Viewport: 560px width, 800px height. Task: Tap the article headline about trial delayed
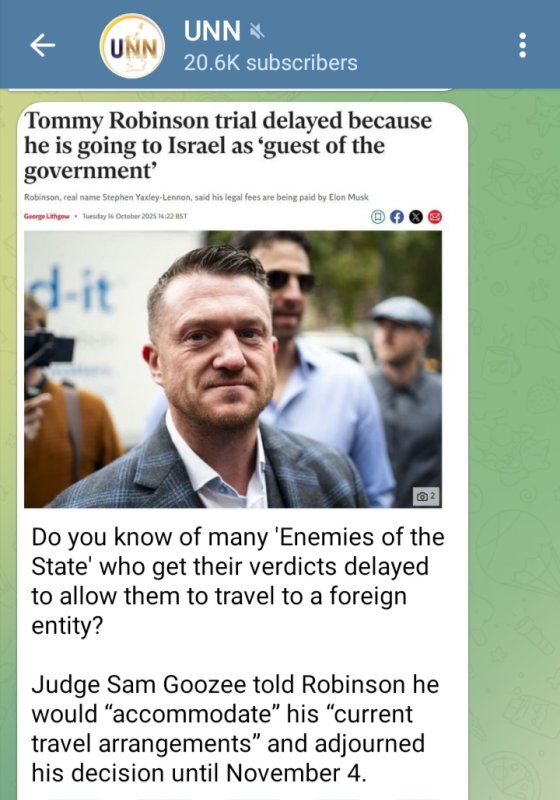(228, 146)
